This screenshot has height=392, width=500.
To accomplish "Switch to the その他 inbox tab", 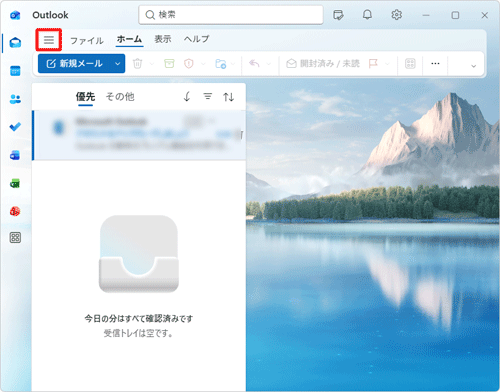I will [120, 97].
